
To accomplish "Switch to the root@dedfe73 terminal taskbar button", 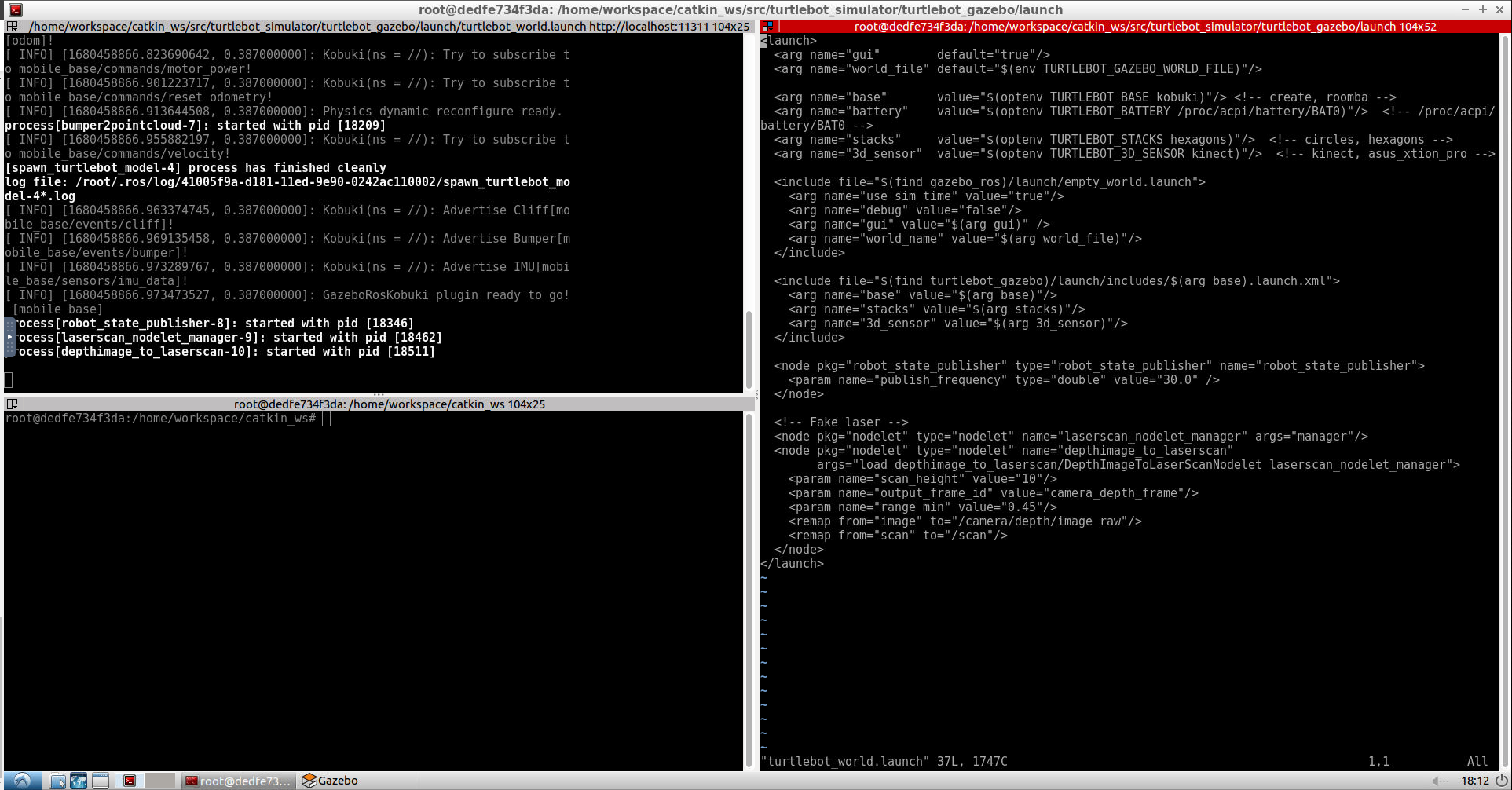I will 239,781.
